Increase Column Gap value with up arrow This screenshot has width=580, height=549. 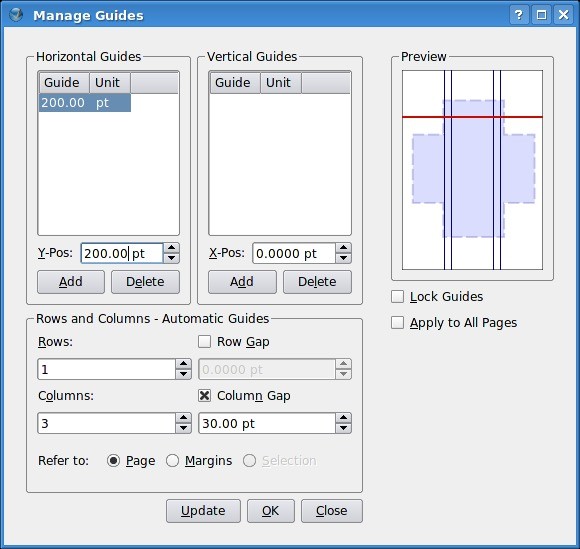344,418
